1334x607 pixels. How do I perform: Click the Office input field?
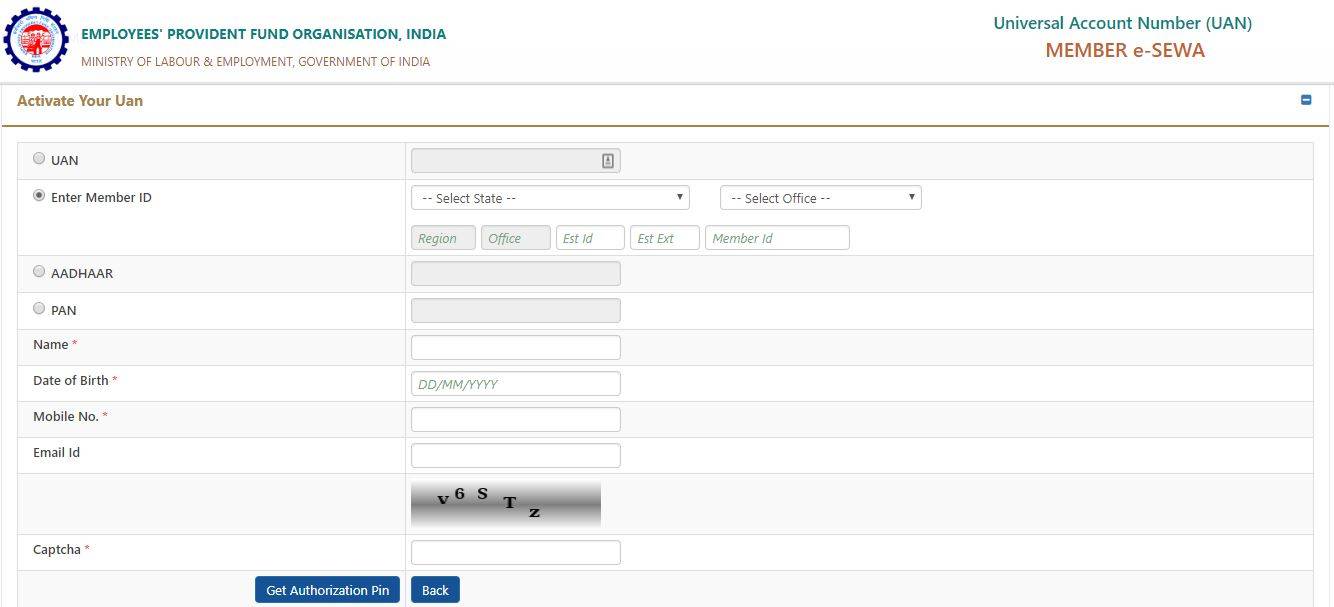tap(516, 238)
